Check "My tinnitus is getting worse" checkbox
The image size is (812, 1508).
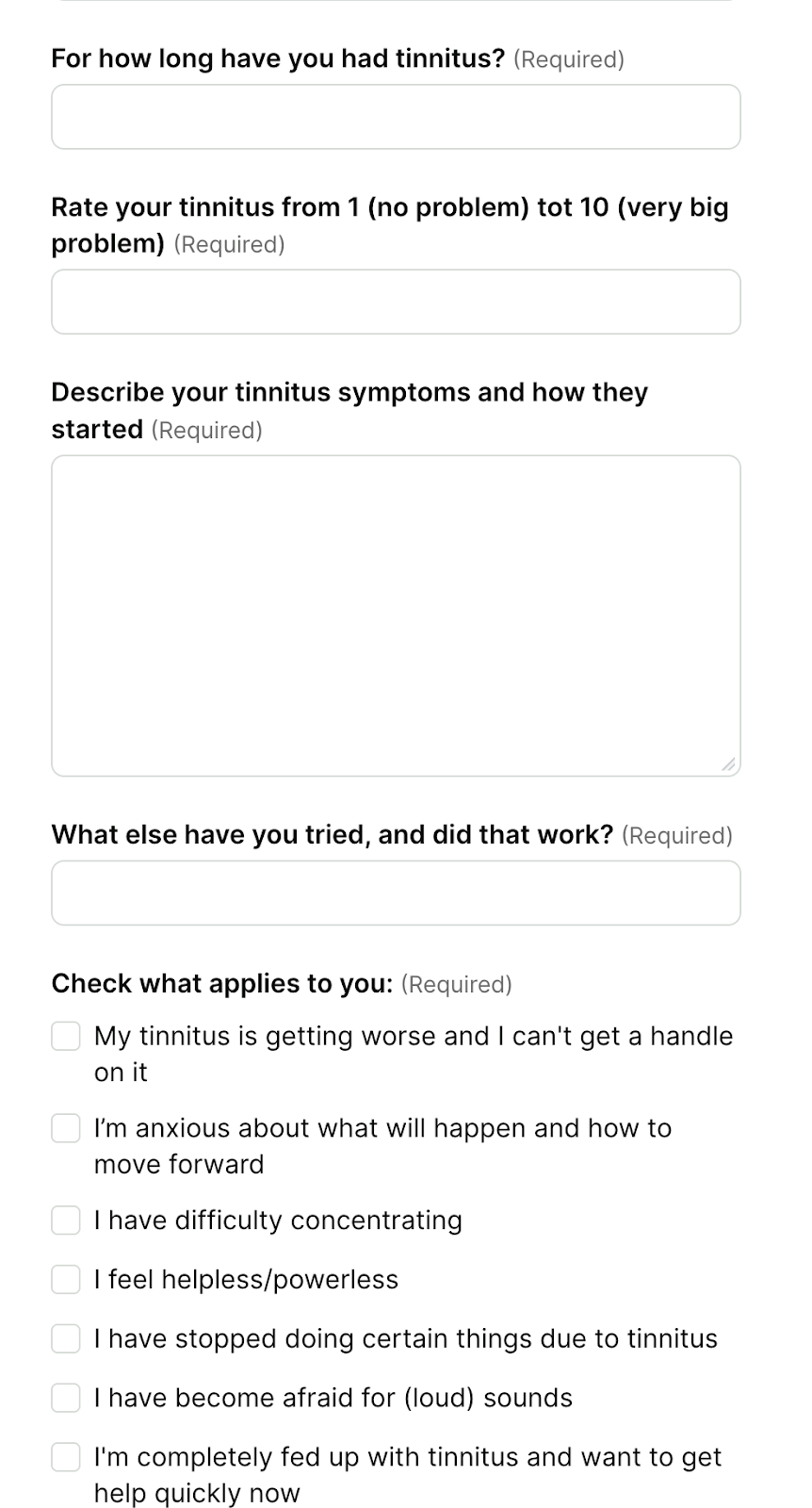(65, 1036)
